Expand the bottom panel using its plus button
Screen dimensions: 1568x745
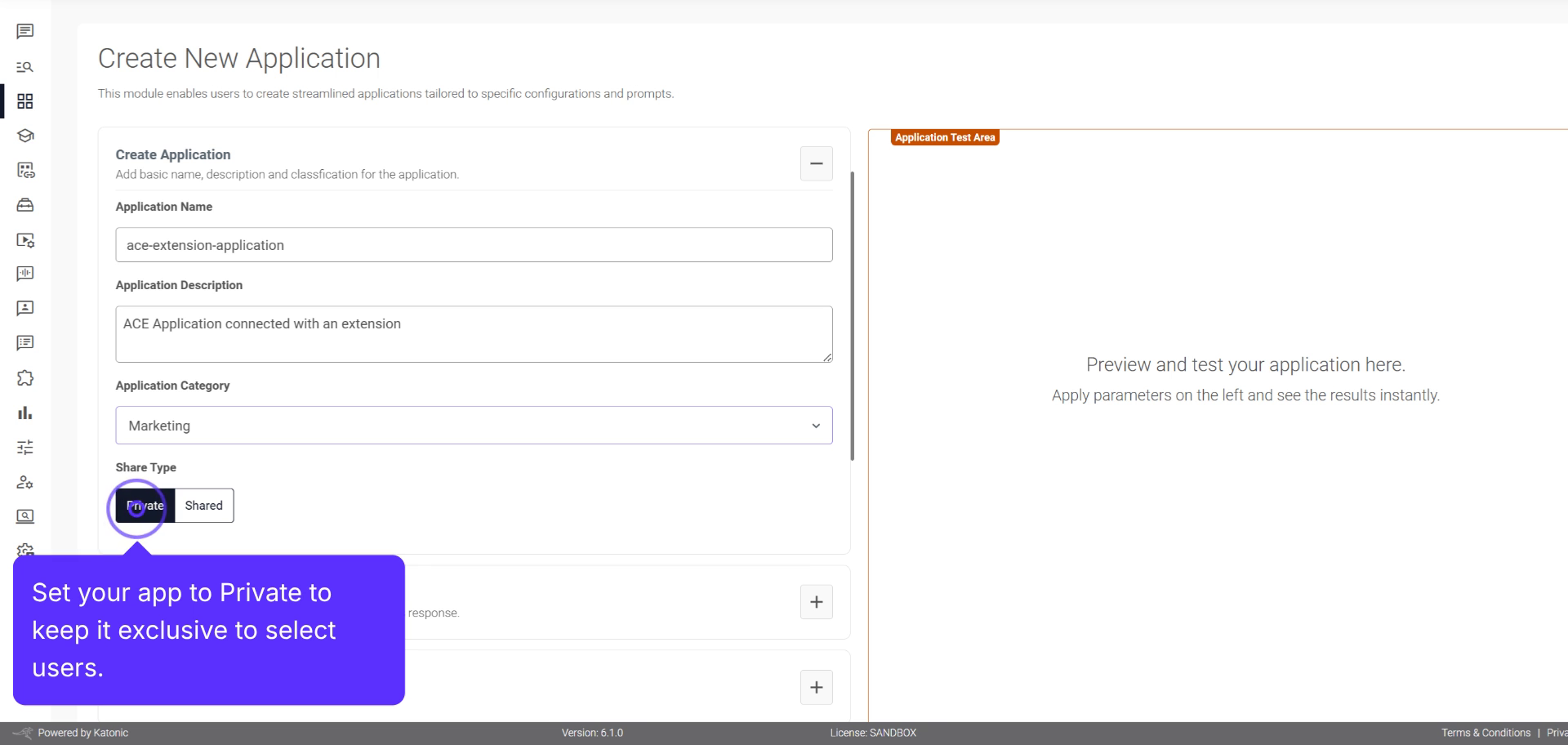(816, 687)
